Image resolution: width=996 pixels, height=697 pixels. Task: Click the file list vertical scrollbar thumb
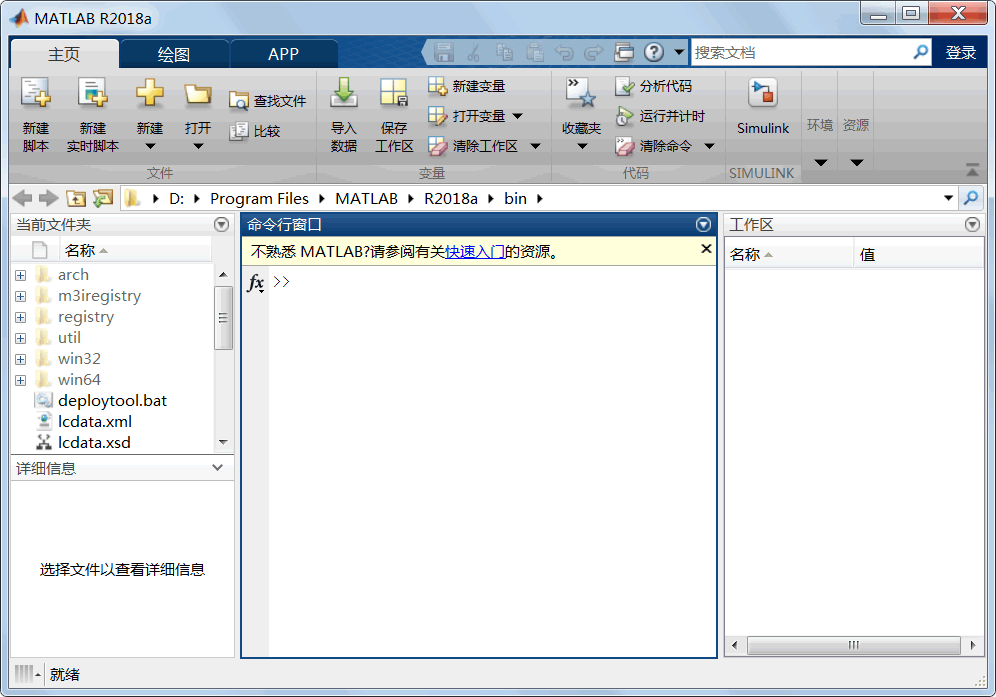(223, 318)
